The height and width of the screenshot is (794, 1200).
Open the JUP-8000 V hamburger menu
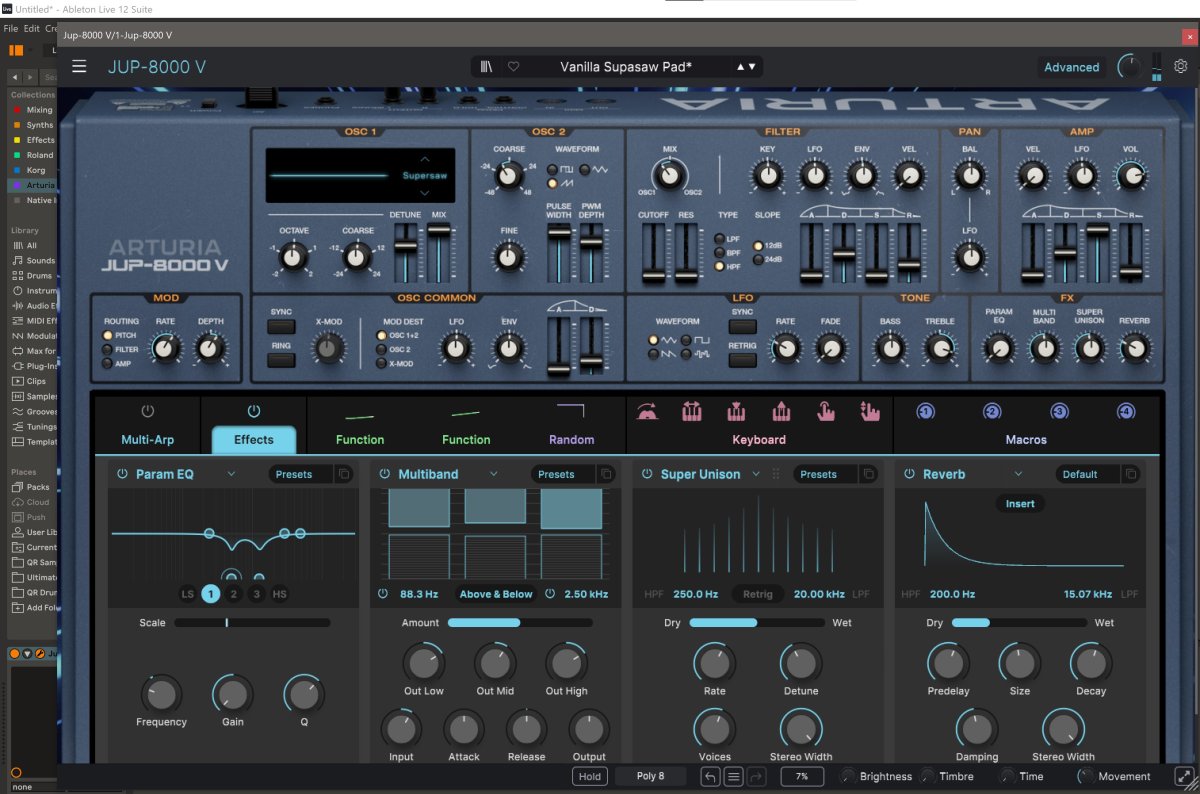tap(79, 67)
